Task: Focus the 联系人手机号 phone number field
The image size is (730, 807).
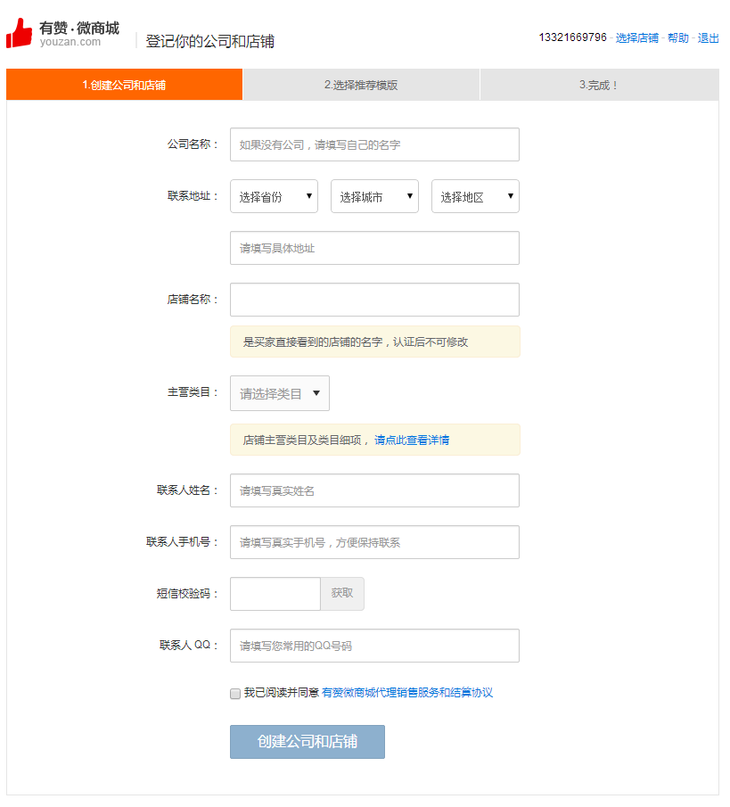Action: tap(375, 542)
